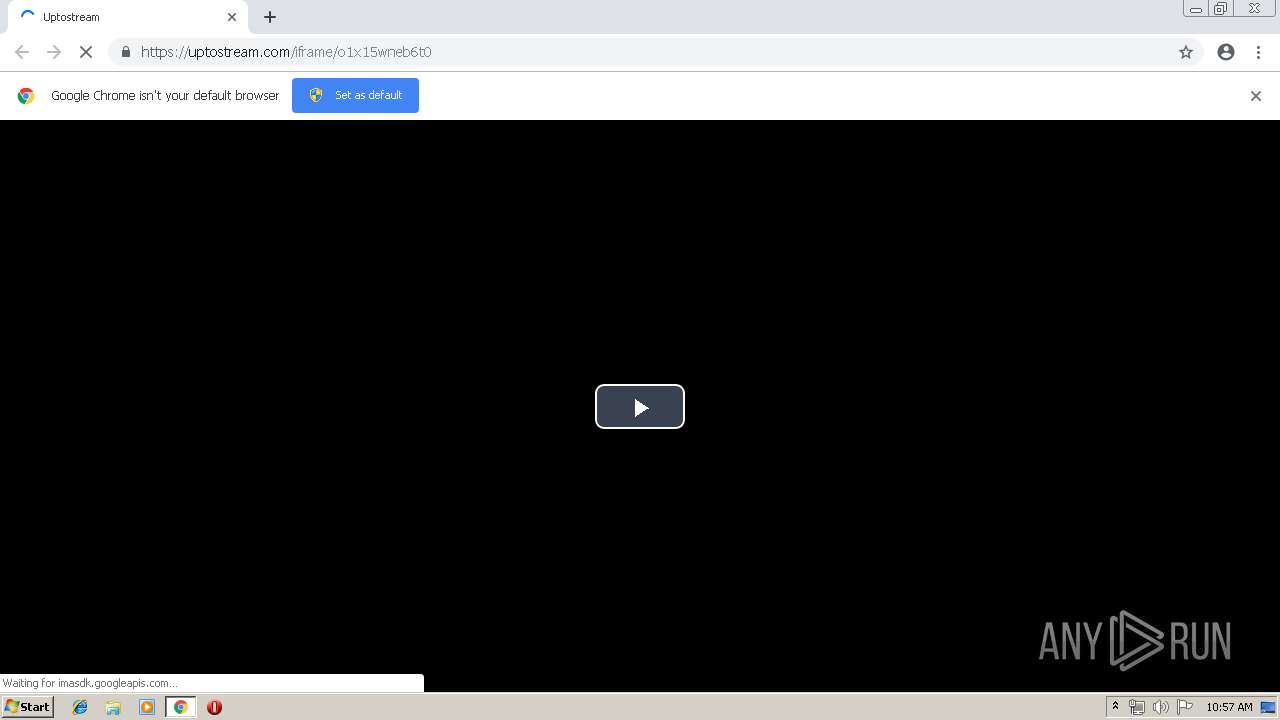Stop loading the page
The width and height of the screenshot is (1280, 720).
[x=86, y=52]
